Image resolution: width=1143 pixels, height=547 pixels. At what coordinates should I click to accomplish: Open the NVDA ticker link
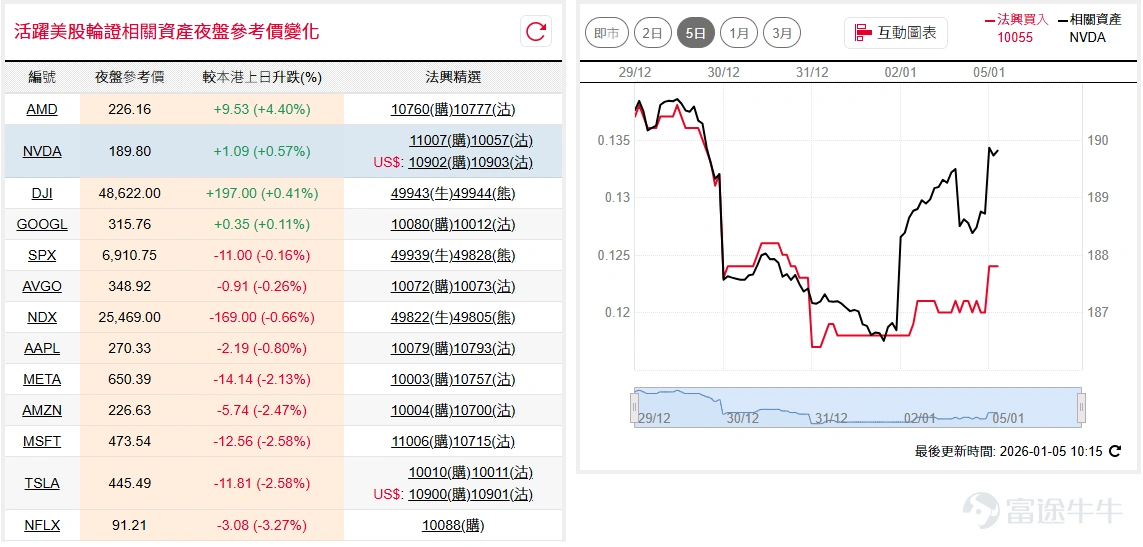[x=42, y=152]
